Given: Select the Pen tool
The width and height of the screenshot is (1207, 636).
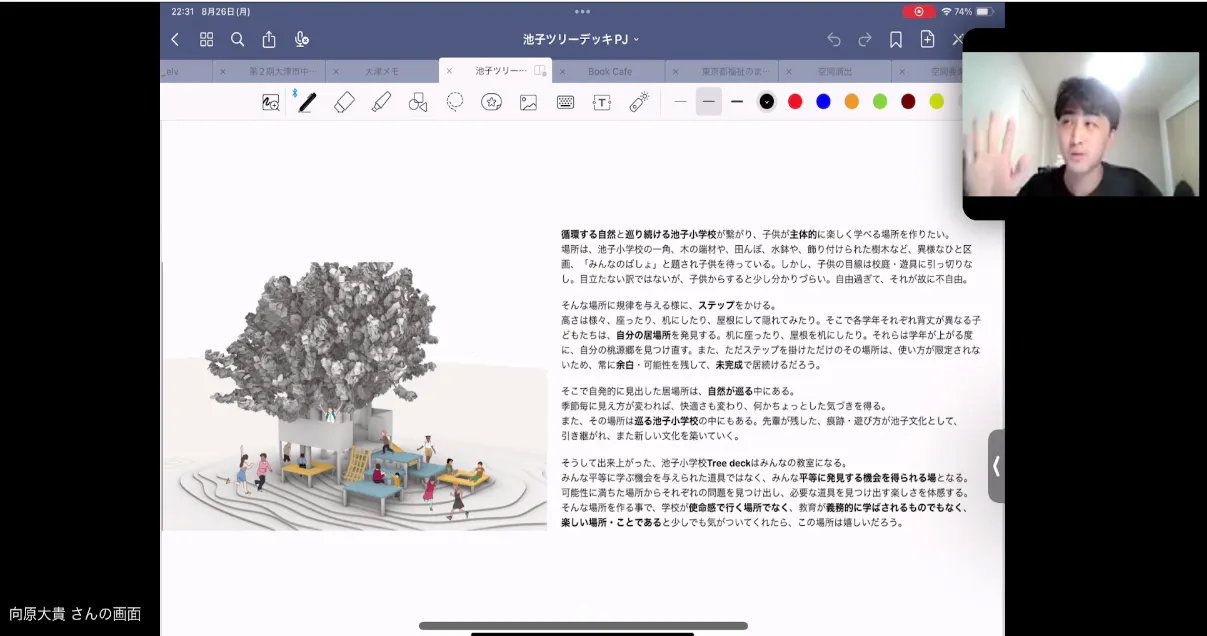Looking at the screenshot, I should tap(307, 102).
